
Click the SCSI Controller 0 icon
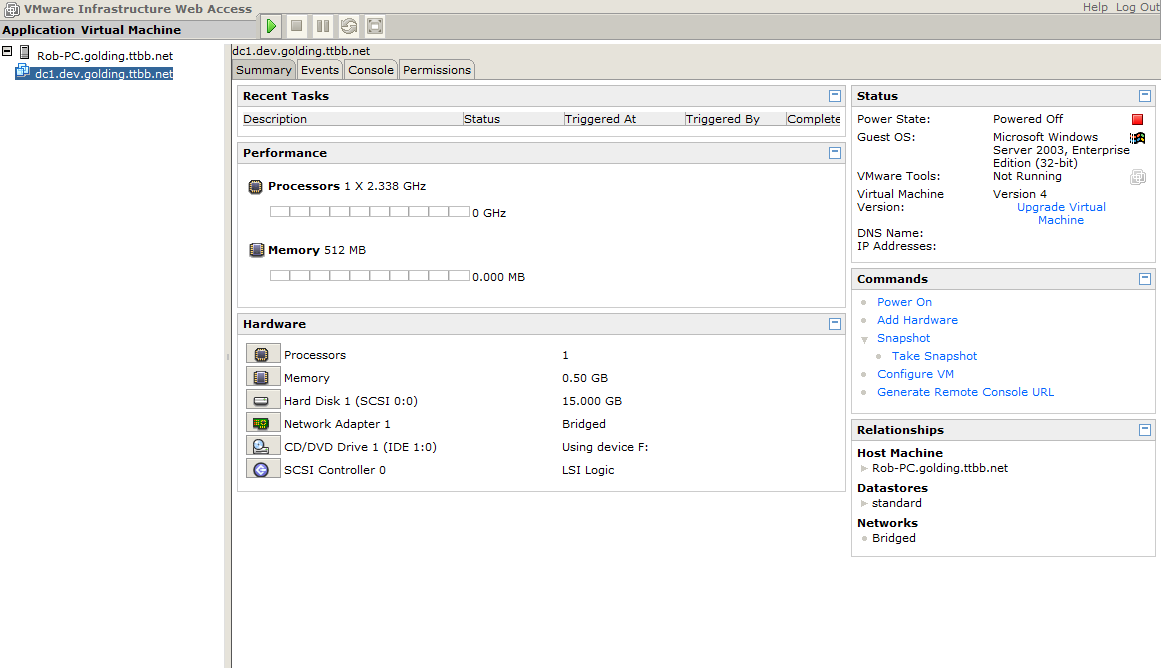point(262,469)
